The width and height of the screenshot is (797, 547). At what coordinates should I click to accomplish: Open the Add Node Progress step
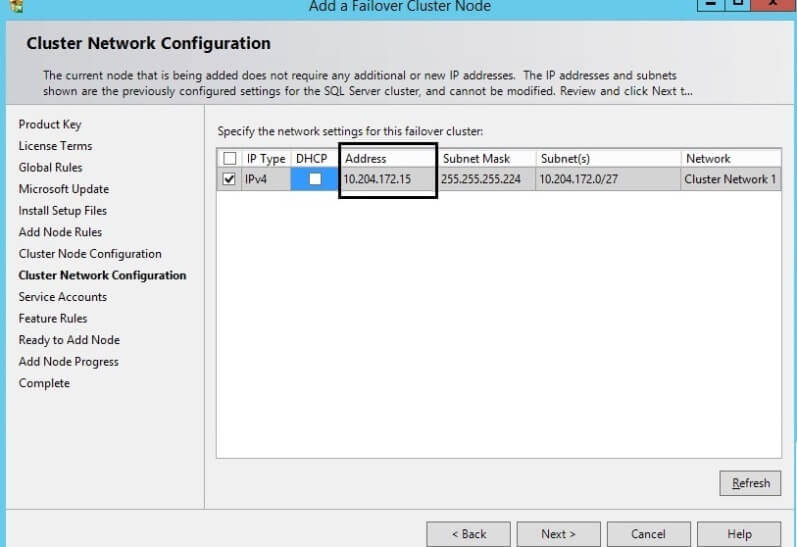point(69,362)
